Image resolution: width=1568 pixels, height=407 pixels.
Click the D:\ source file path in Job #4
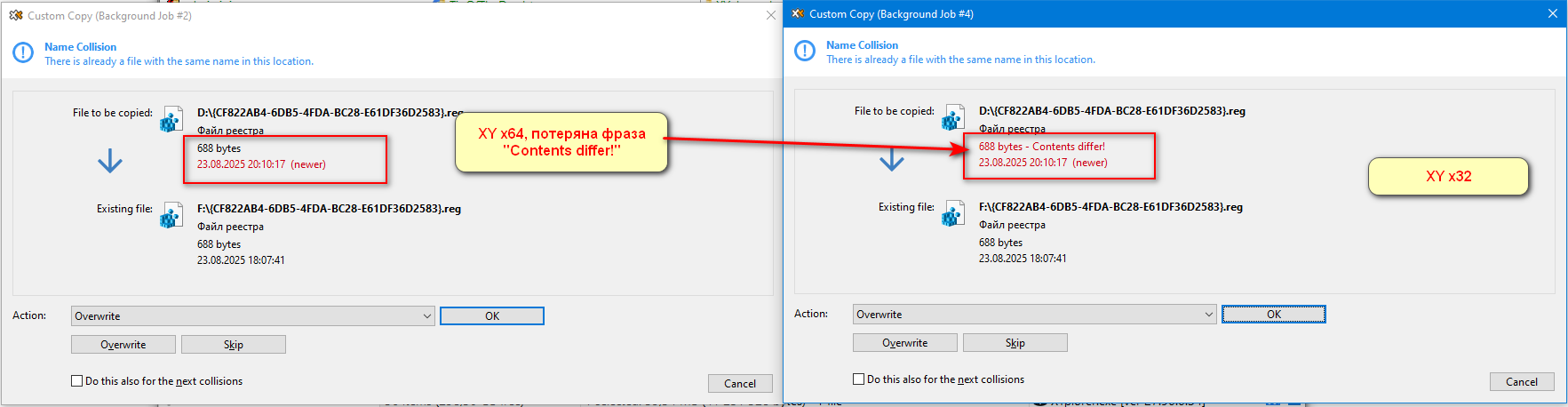pos(1112,111)
